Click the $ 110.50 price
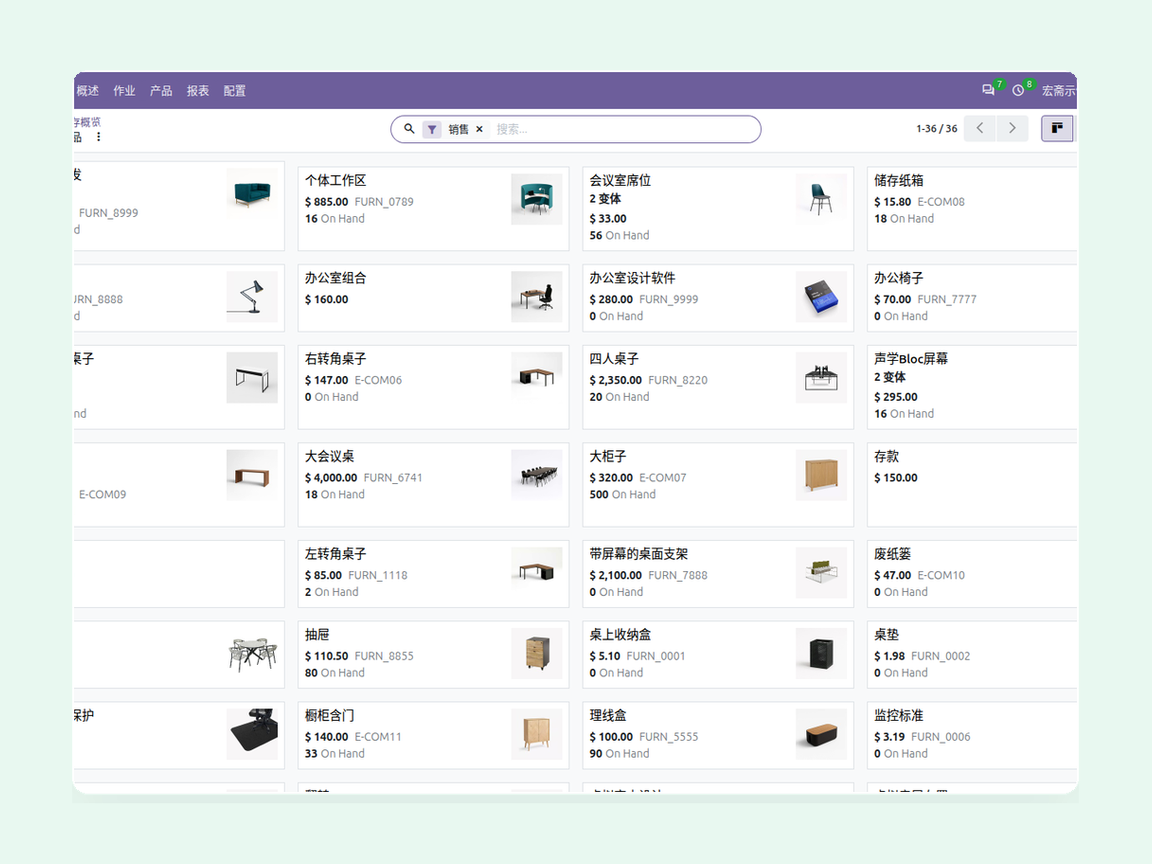Image resolution: width=1152 pixels, height=864 pixels. pyautogui.click(x=326, y=656)
